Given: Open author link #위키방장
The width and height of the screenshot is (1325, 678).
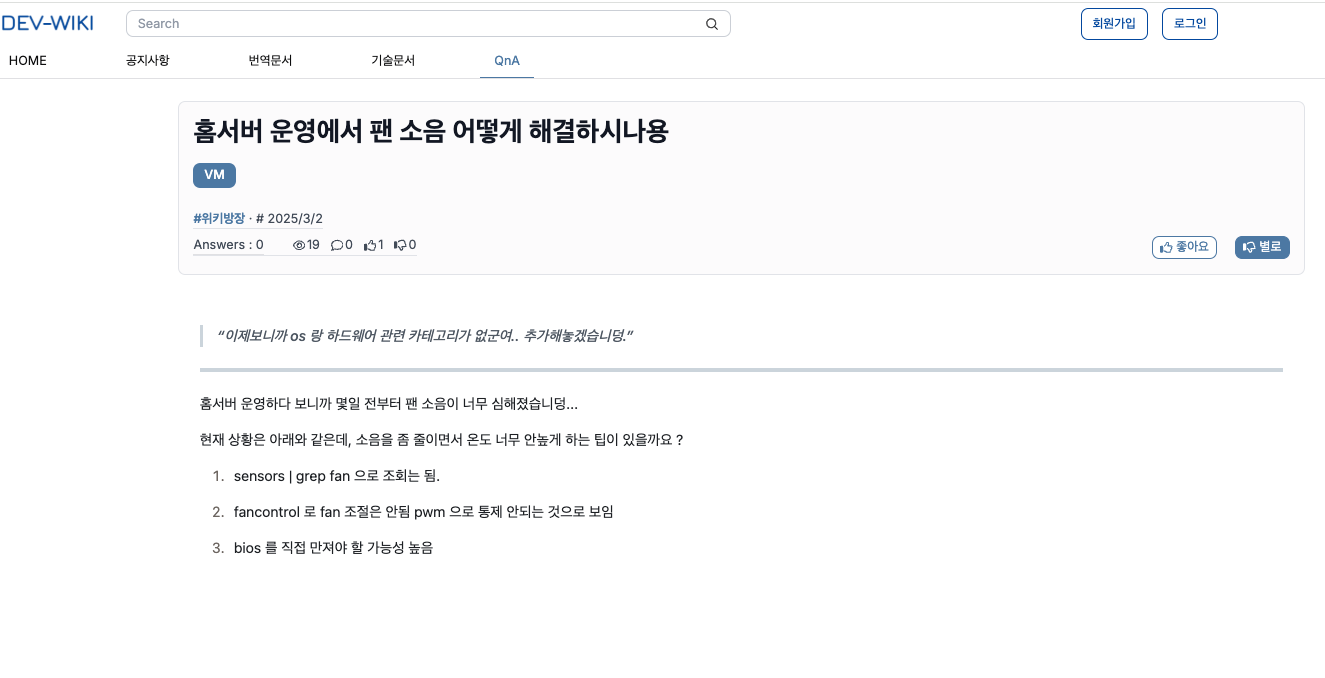Looking at the screenshot, I should click(219, 218).
